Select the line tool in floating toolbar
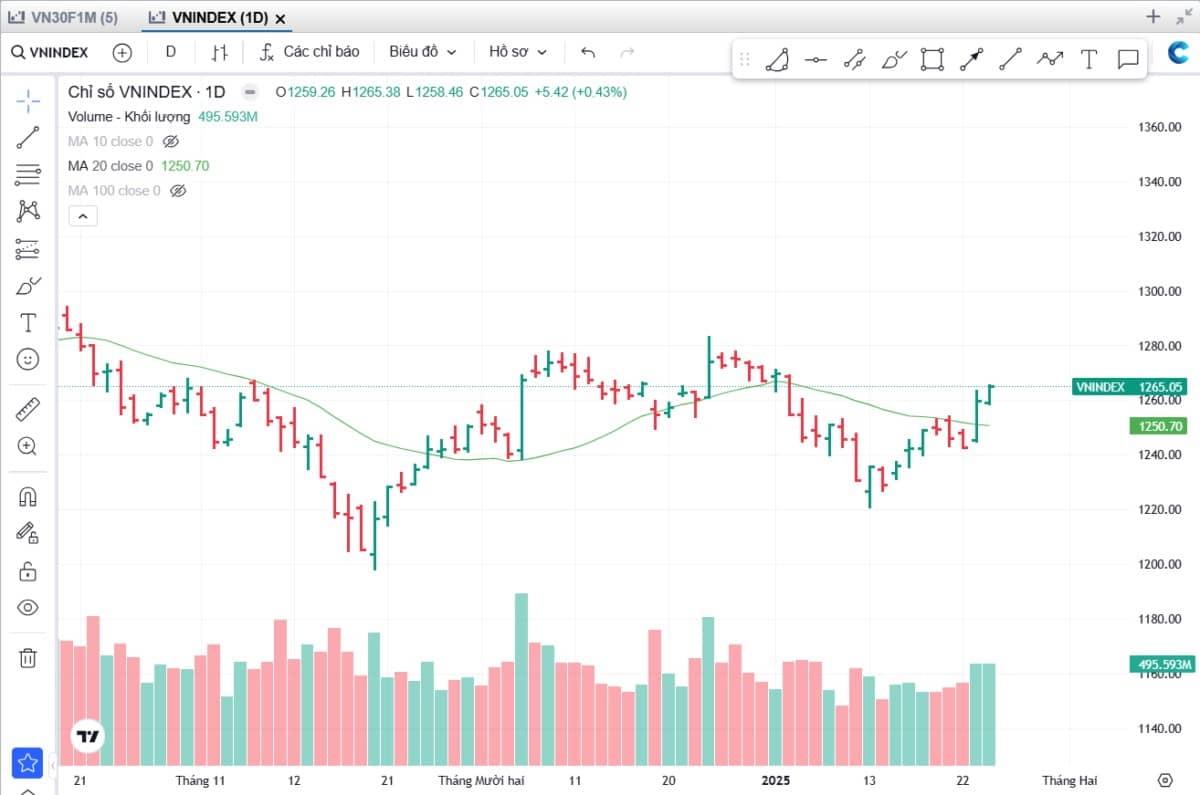Screen dimensions: 1200x795 (1010, 59)
